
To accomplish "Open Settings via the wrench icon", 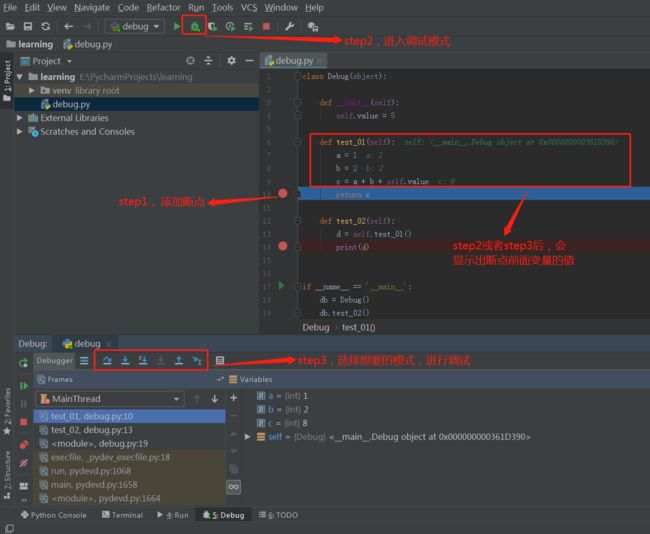I will pos(289,27).
